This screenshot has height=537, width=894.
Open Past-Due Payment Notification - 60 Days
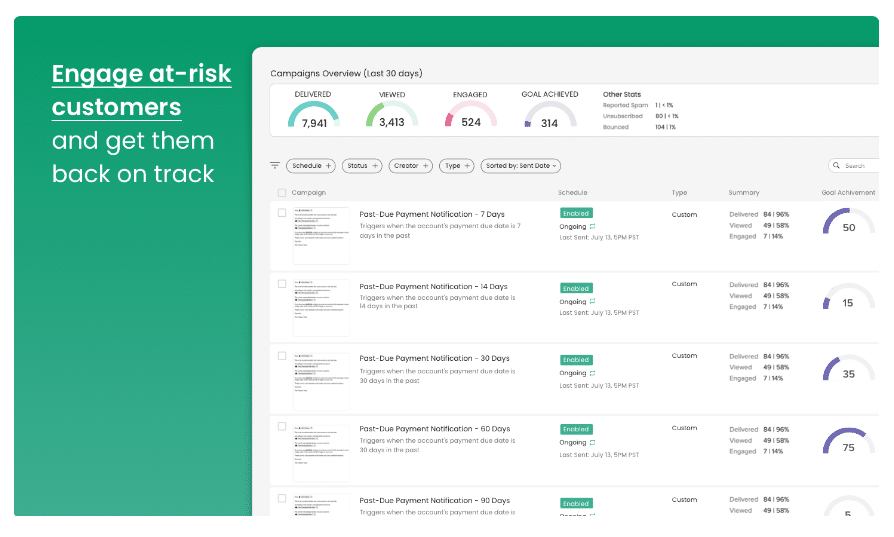click(x=435, y=429)
